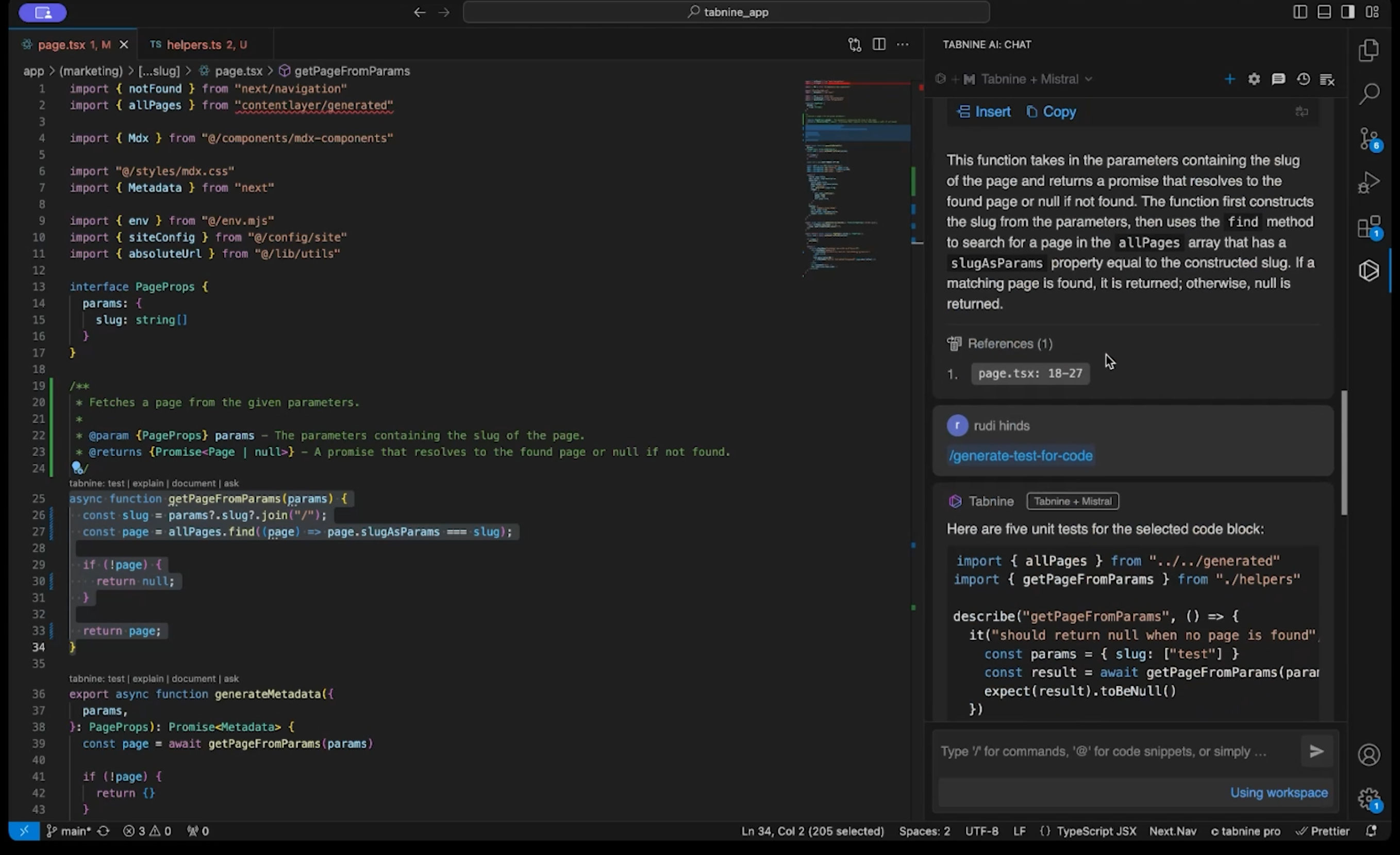
Task: Send chat message arrow button
Action: [1316, 751]
